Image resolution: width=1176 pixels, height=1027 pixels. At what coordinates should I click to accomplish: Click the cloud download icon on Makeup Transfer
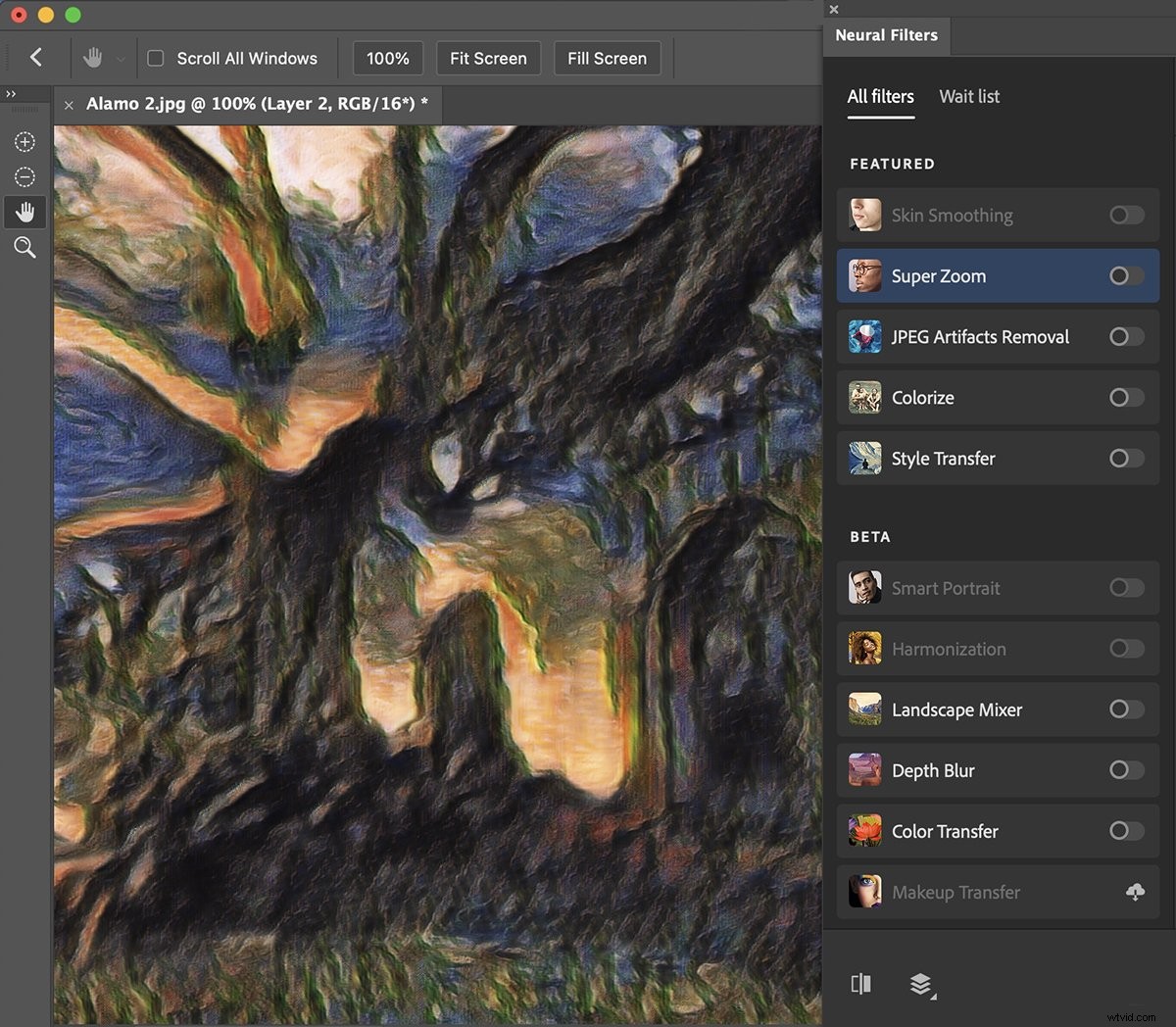click(x=1135, y=892)
